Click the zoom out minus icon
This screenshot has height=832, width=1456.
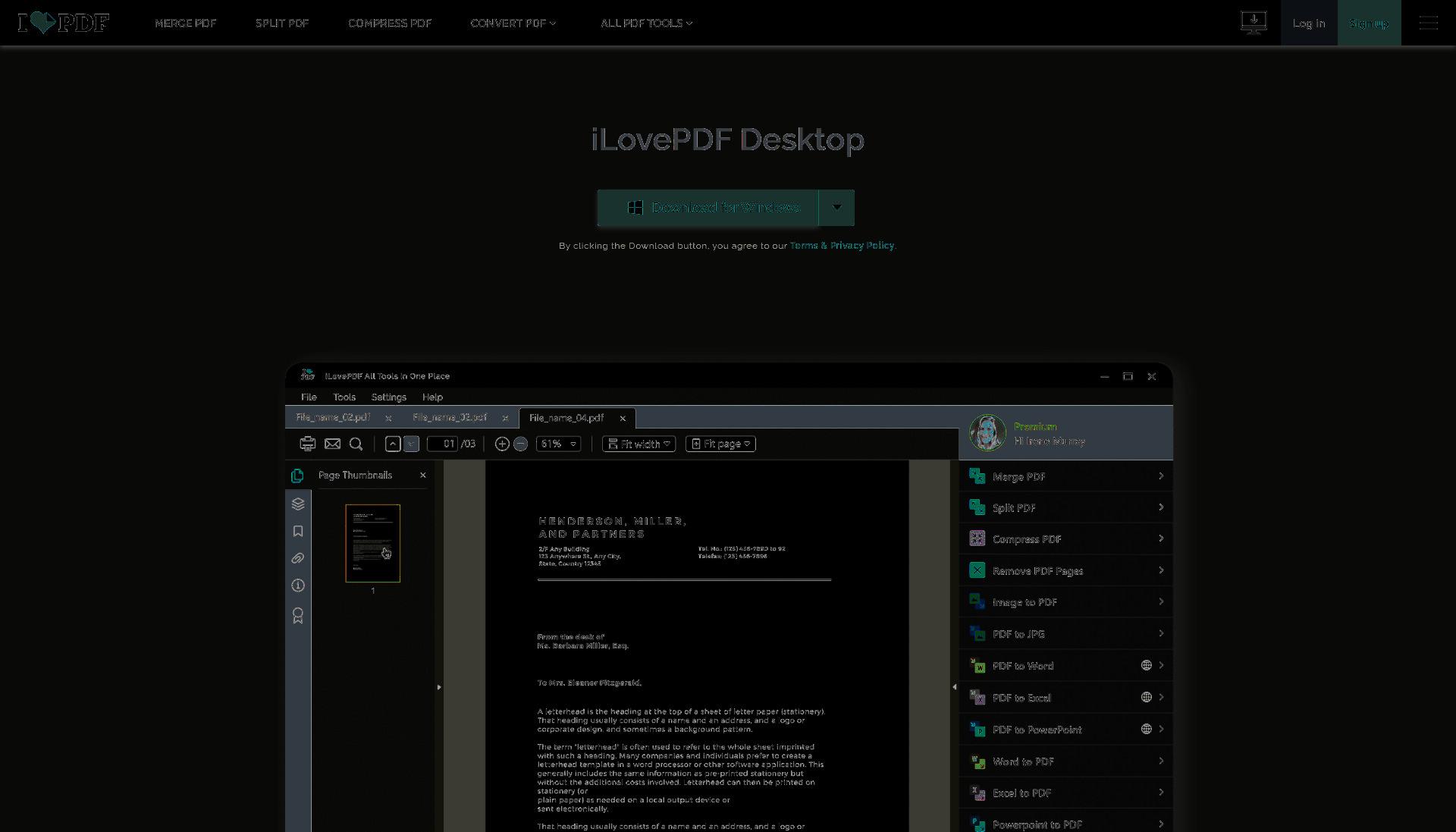520,444
